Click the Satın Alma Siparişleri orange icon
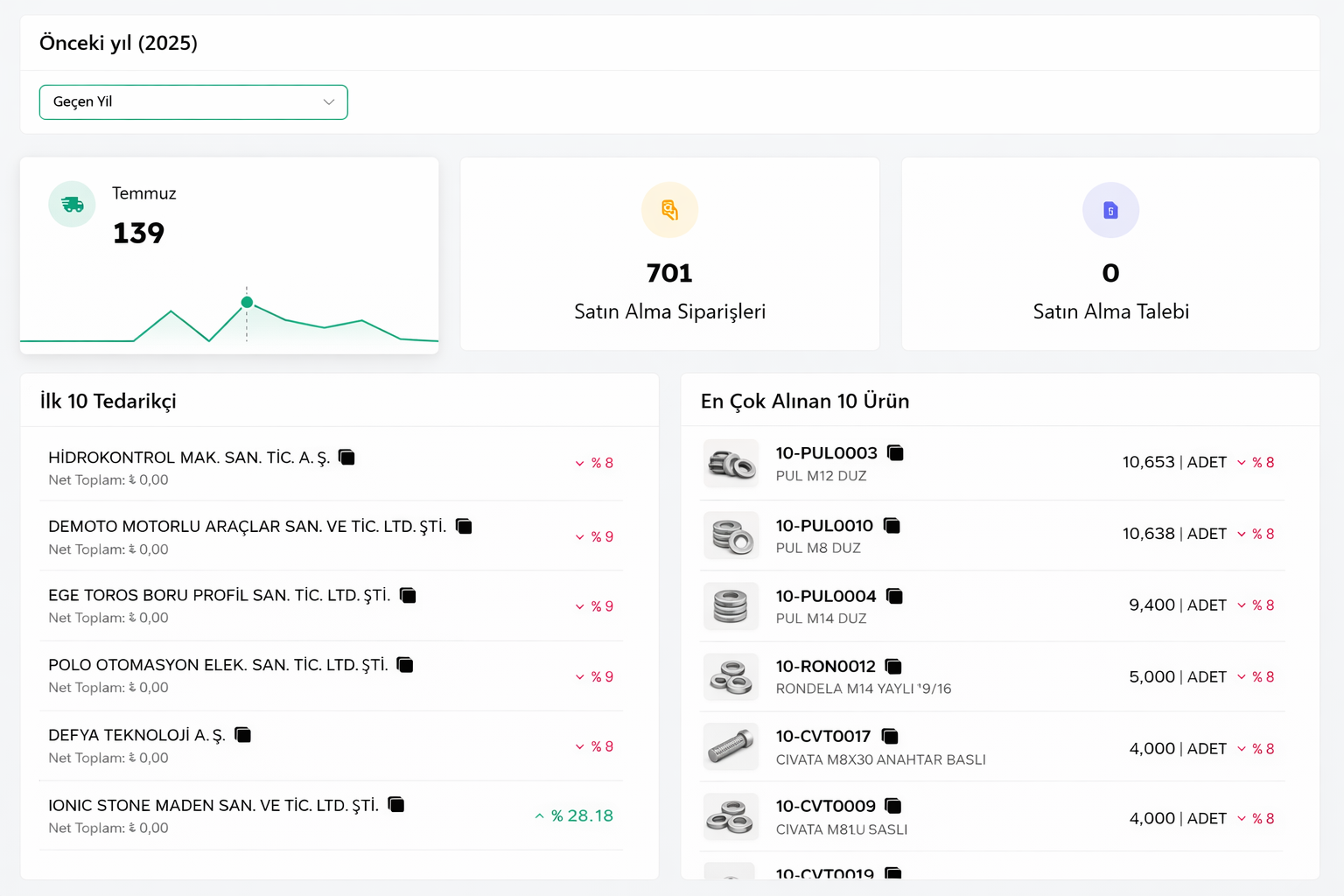Image resolution: width=1344 pixels, height=896 pixels. pyautogui.click(x=669, y=210)
